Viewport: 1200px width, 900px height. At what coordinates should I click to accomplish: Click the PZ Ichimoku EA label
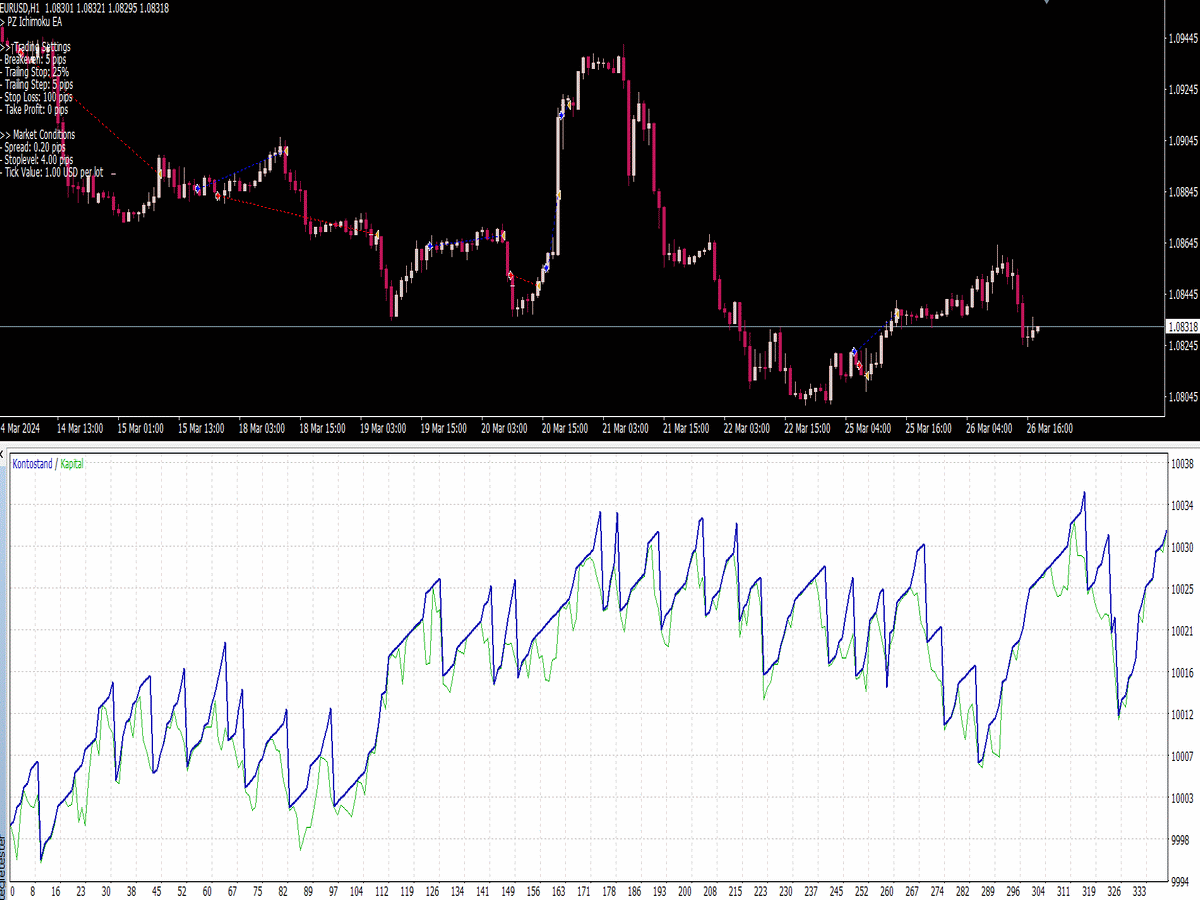tap(40, 22)
